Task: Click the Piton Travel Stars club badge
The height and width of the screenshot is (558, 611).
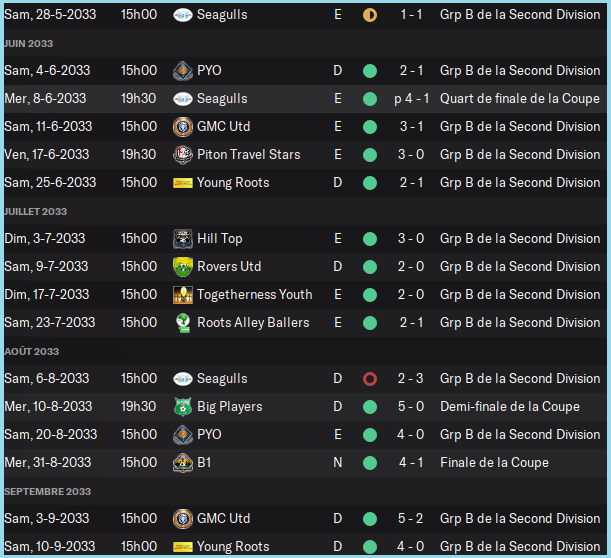Action: click(182, 155)
